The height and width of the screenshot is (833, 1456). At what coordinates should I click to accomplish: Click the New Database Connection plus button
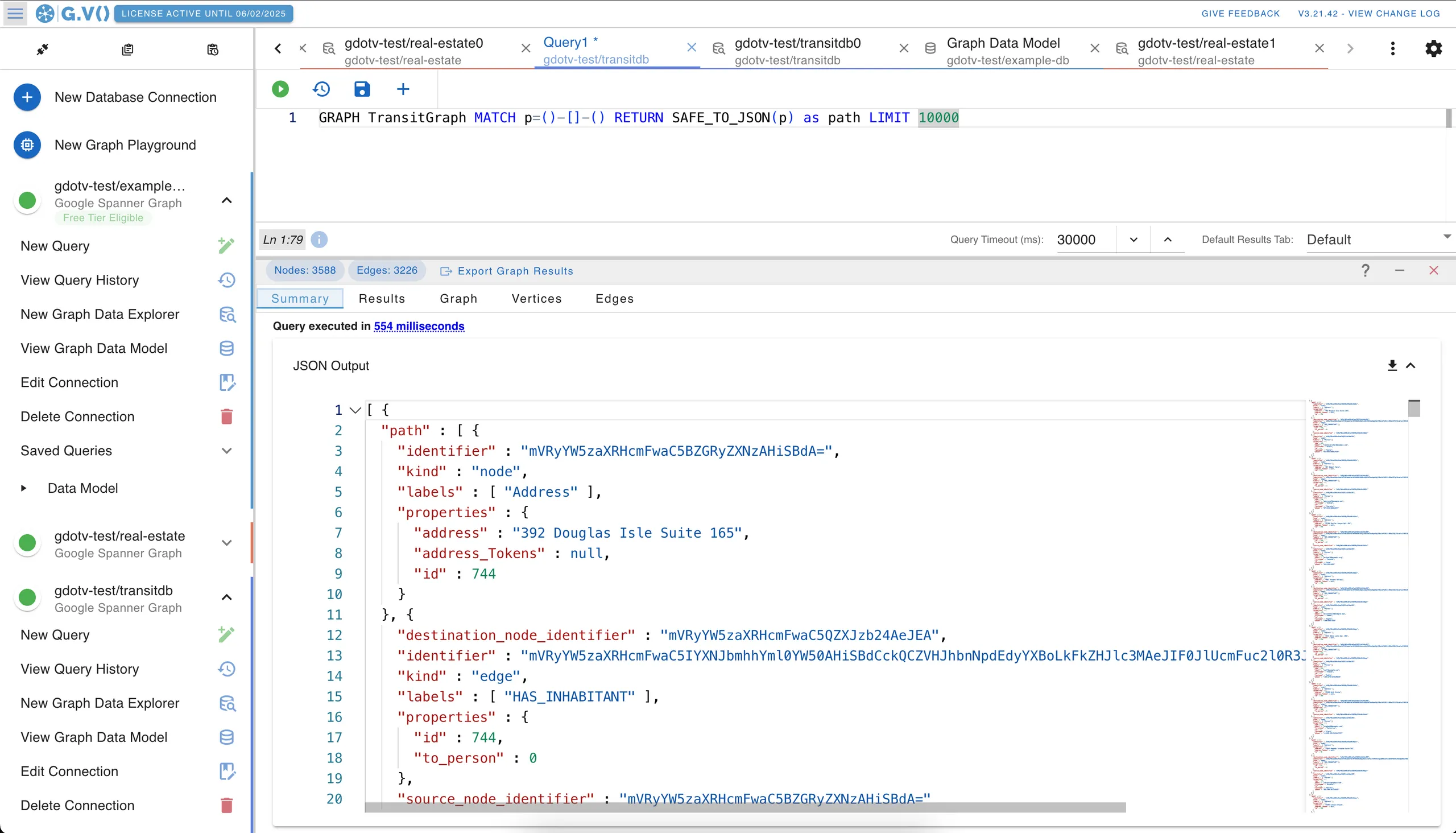(27, 97)
